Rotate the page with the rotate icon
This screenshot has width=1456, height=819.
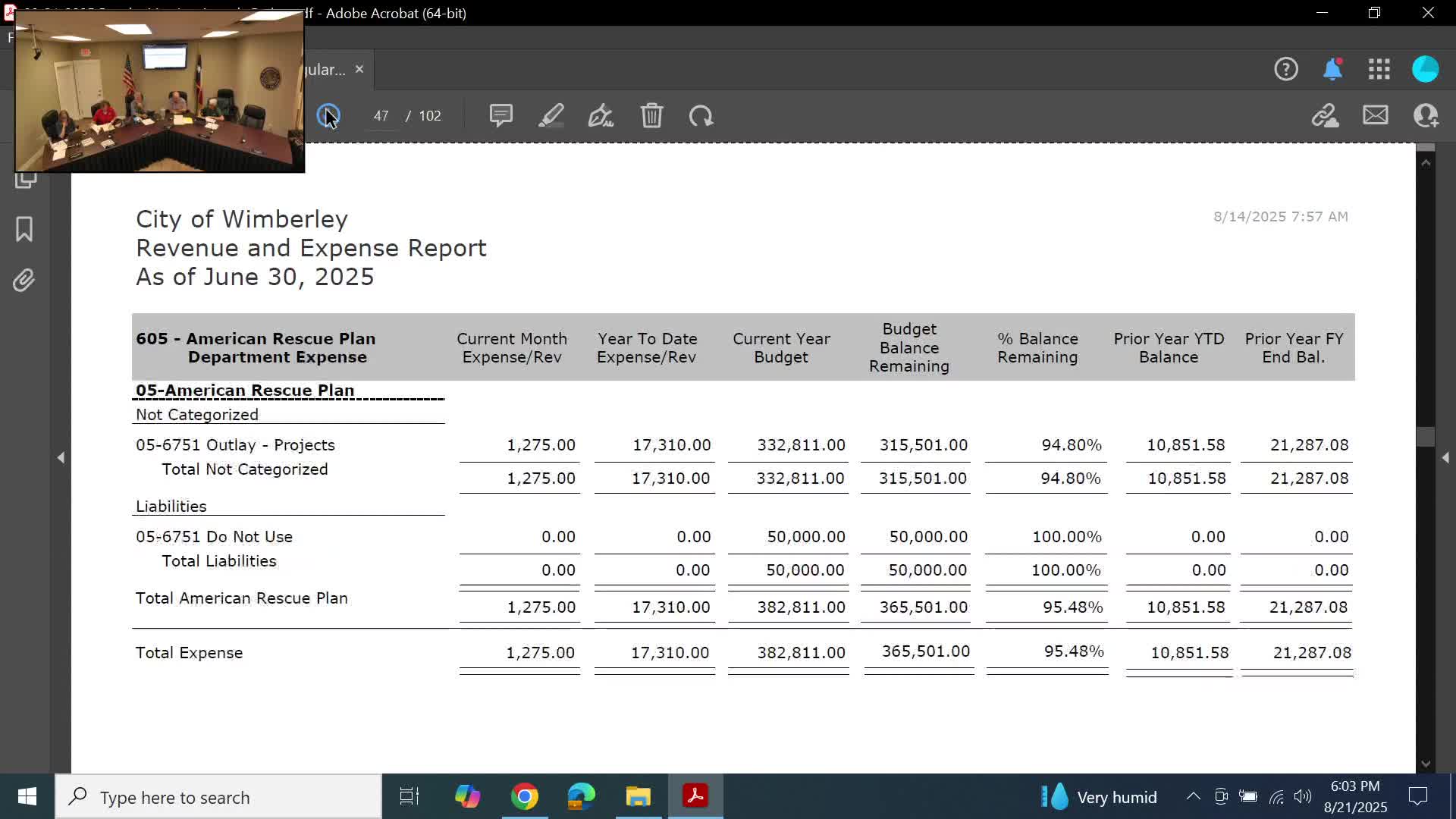[701, 115]
